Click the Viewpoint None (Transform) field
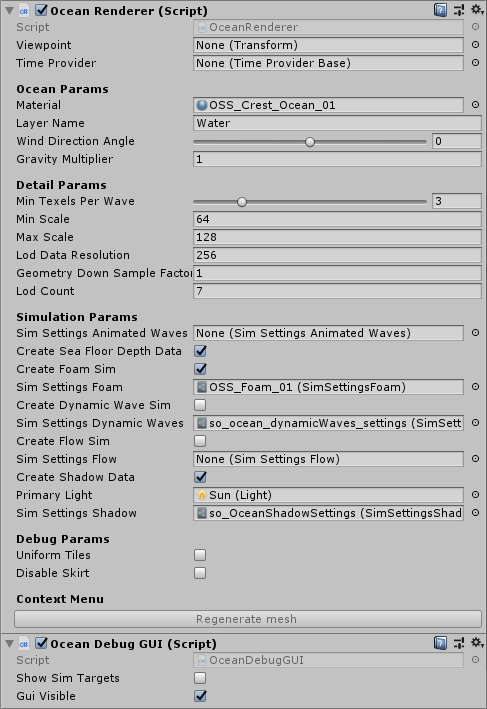The height and width of the screenshot is (709, 487). (x=328, y=45)
